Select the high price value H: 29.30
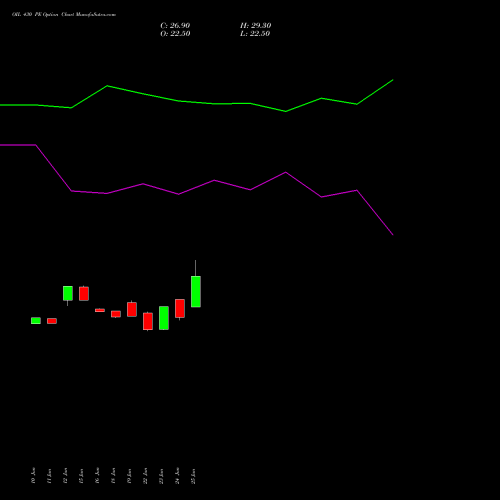Viewport: 500px width, 500px height. pyautogui.click(x=256, y=26)
